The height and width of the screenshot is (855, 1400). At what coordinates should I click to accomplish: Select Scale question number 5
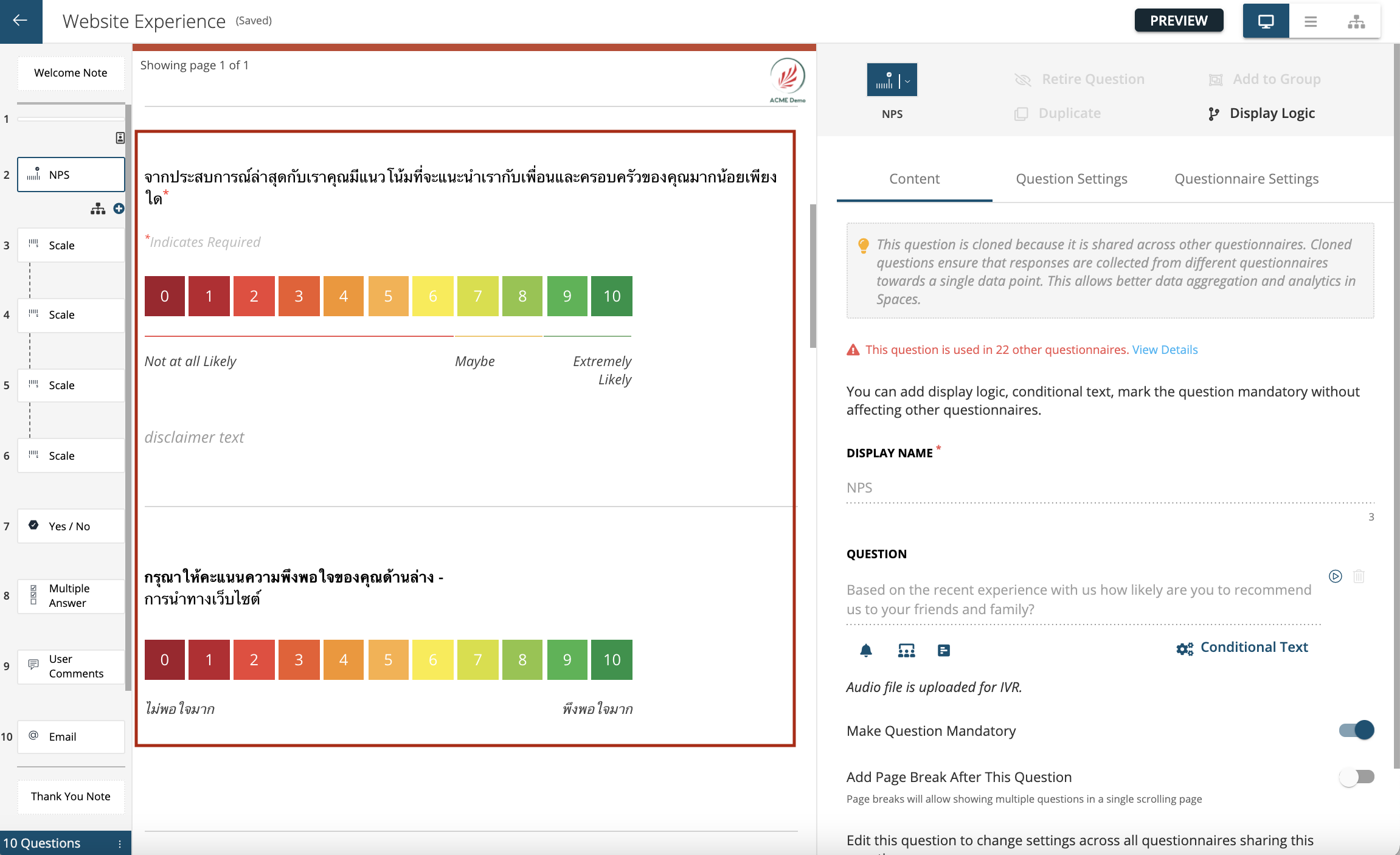click(71, 386)
